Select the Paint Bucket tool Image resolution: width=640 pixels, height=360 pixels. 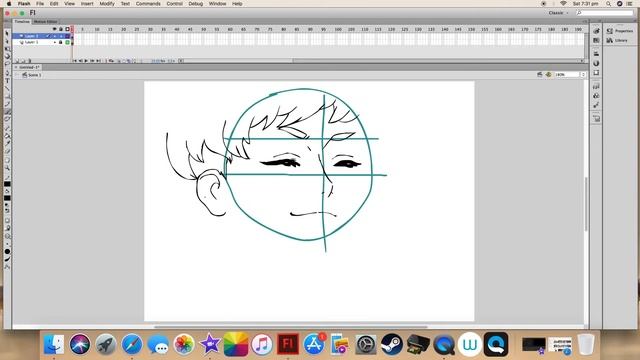coord(7,136)
